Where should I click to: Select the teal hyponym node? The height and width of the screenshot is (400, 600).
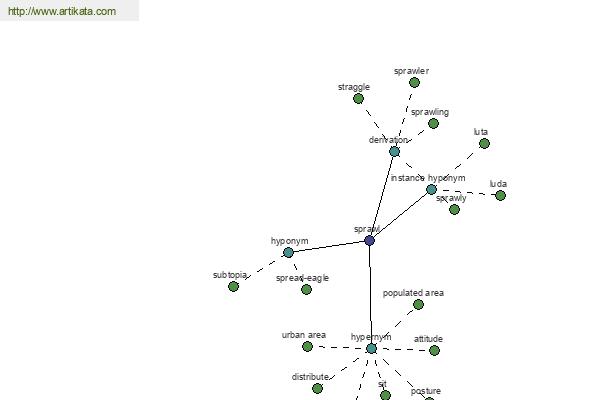click(x=289, y=252)
